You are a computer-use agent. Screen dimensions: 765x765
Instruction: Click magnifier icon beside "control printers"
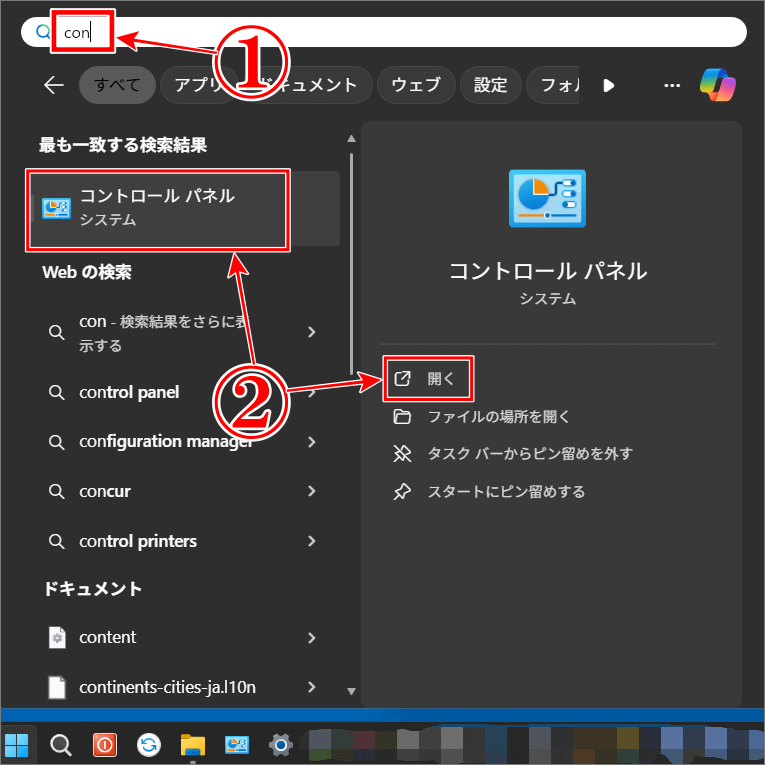pyautogui.click(x=57, y=541)
